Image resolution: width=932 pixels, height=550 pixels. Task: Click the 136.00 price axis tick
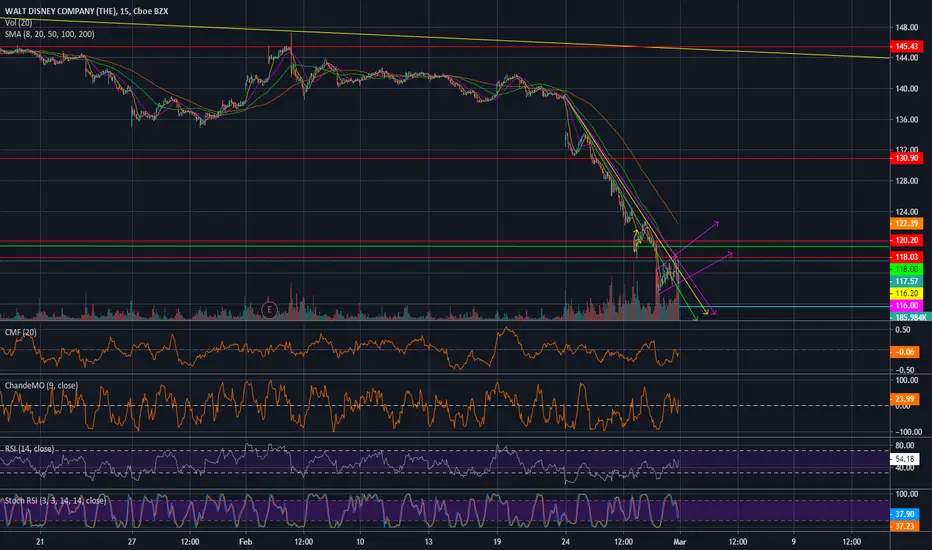pyautogui.click(x=907, y=120)
